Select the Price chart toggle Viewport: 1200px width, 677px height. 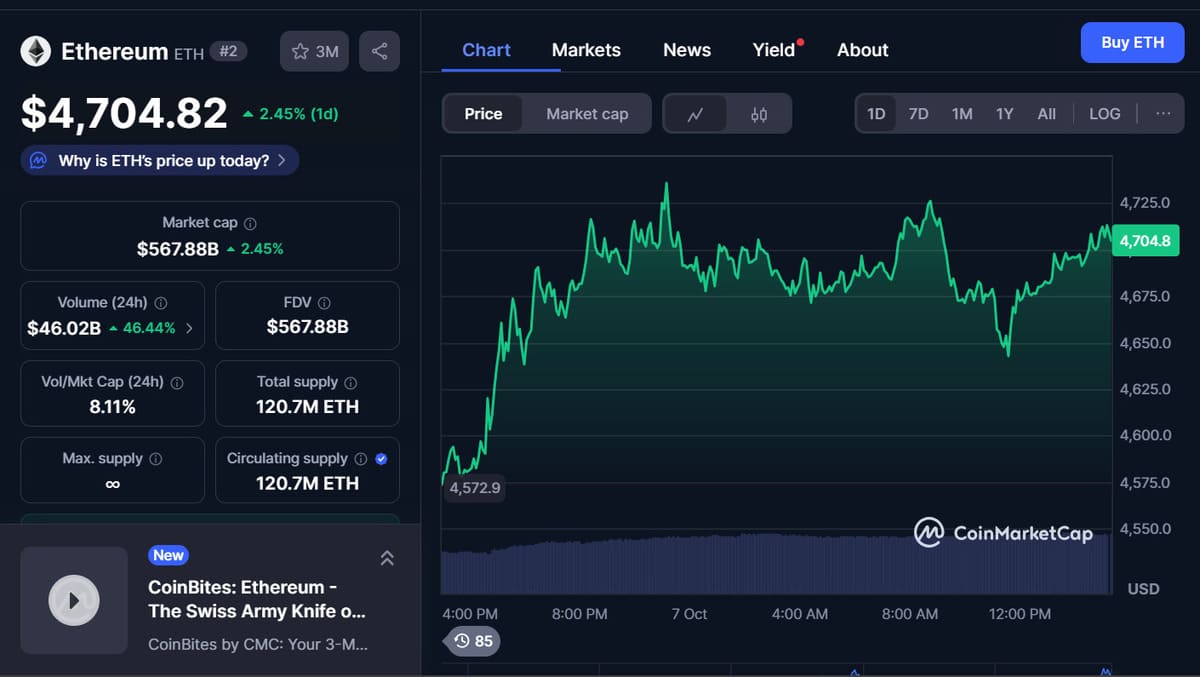coord(483,114)
